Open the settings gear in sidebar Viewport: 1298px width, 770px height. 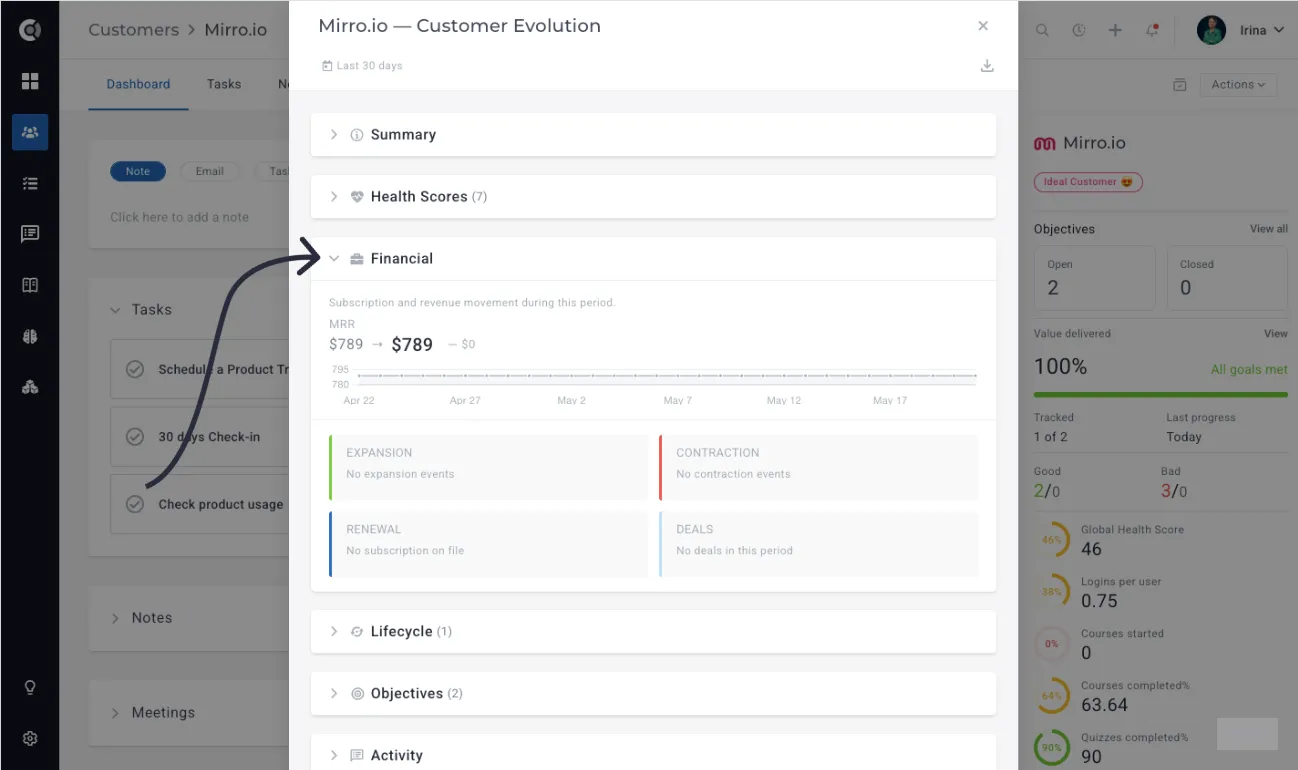(x=30, y=739)
